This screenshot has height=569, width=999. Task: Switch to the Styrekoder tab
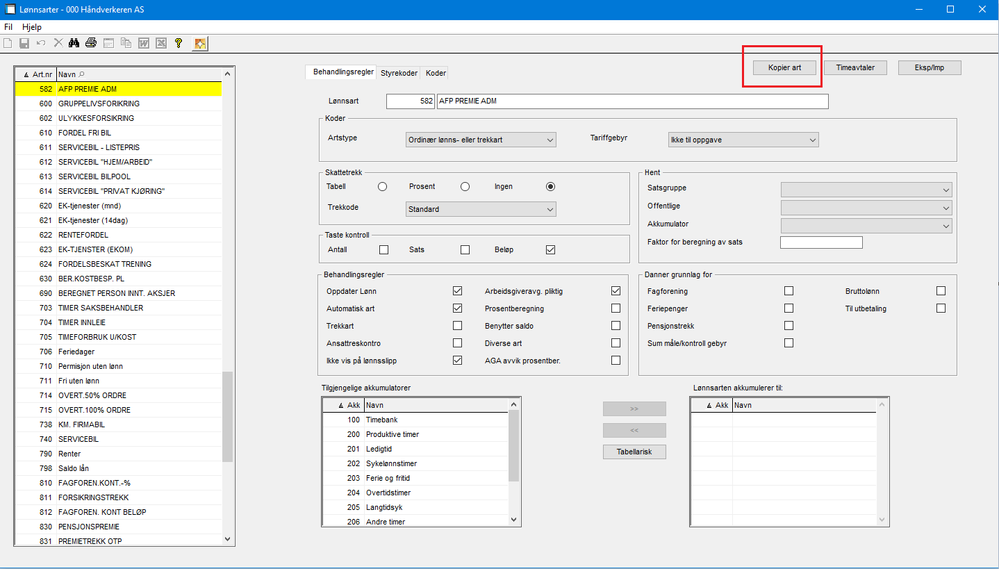tap(399, 73)
